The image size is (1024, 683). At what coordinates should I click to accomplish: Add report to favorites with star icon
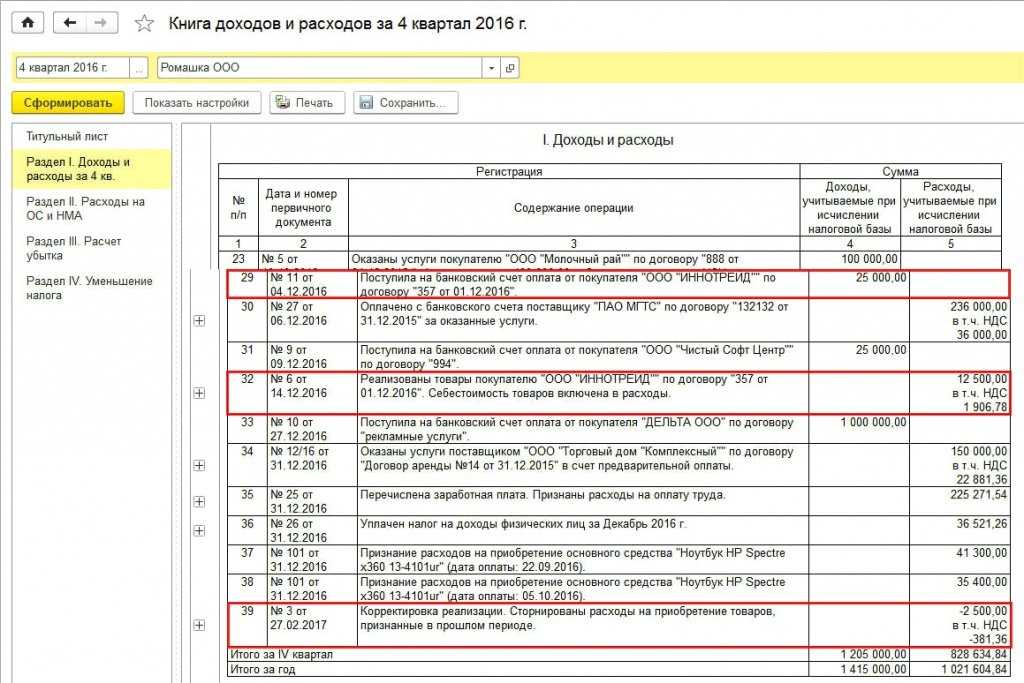144,24
